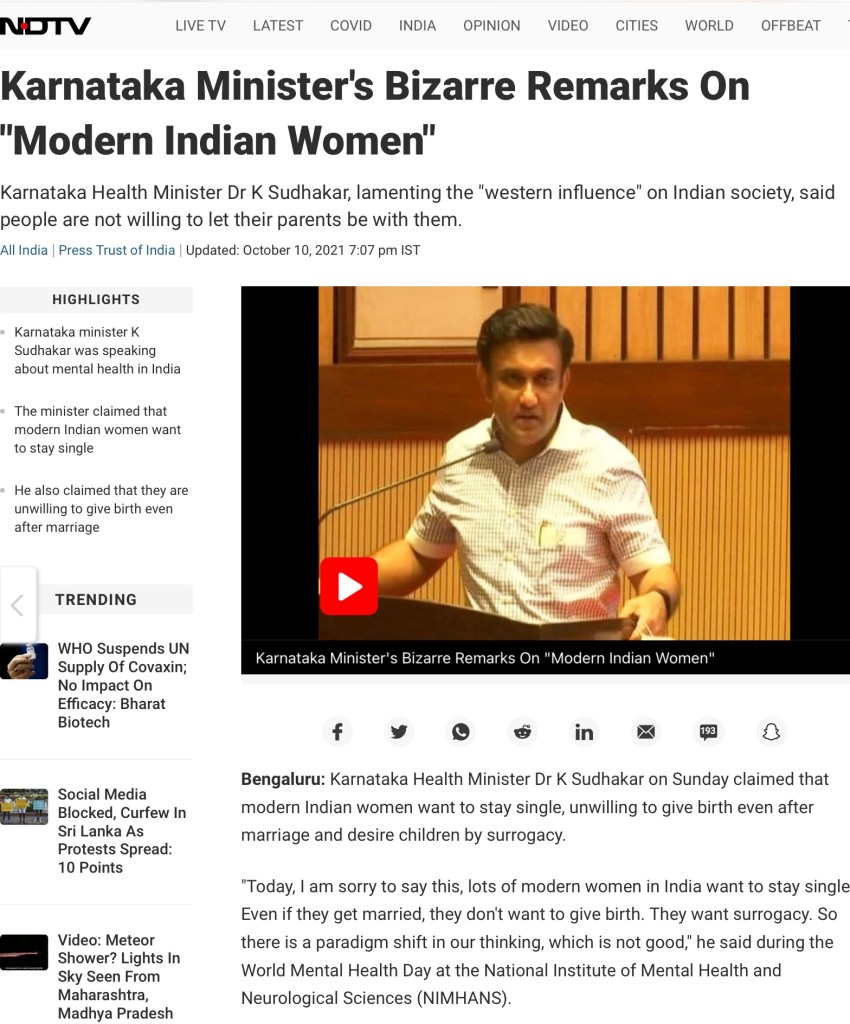Share article on Reddit
This screenshot has width=850, height=1024.
coord(522,731)
